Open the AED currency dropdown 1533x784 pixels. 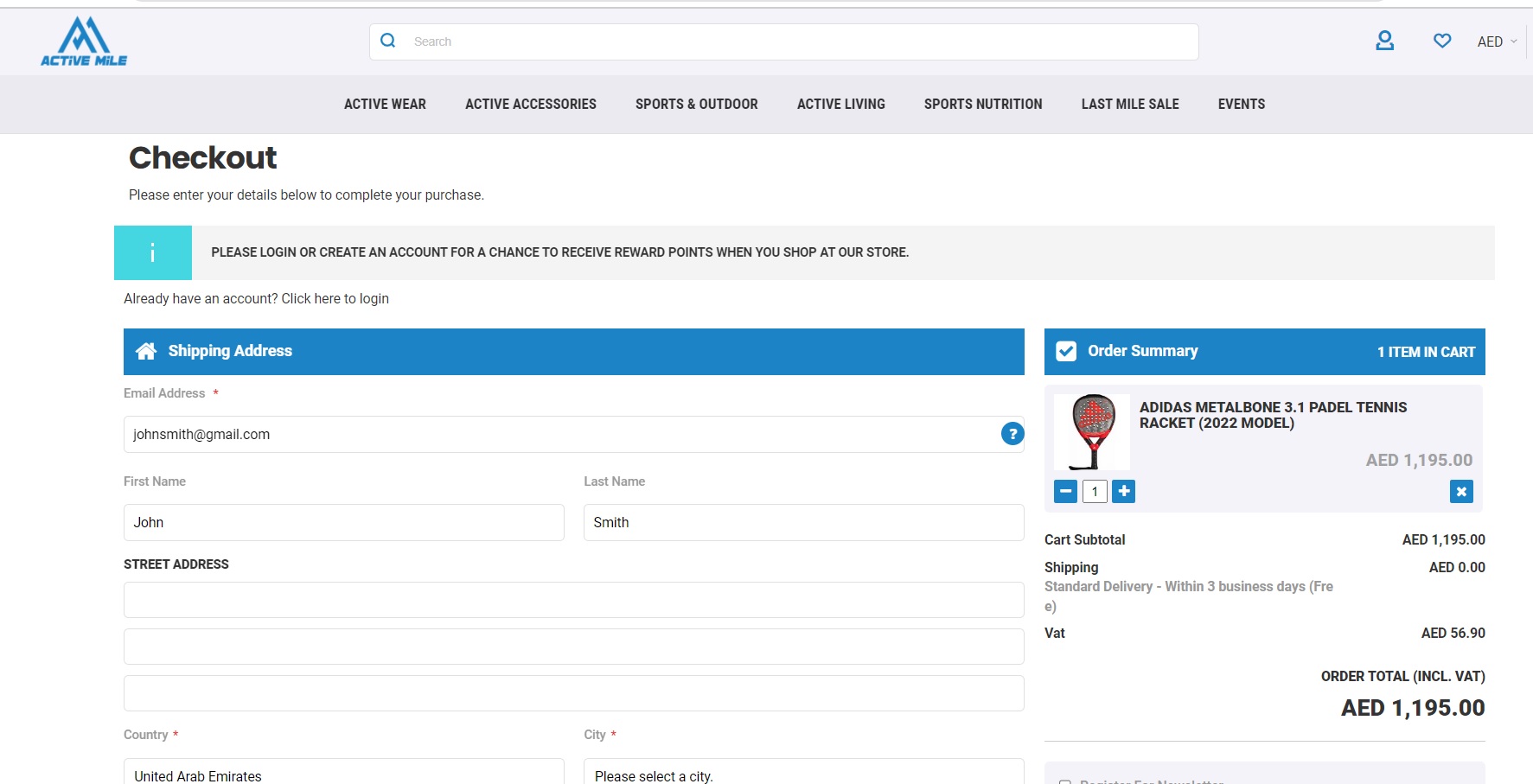1497,41
